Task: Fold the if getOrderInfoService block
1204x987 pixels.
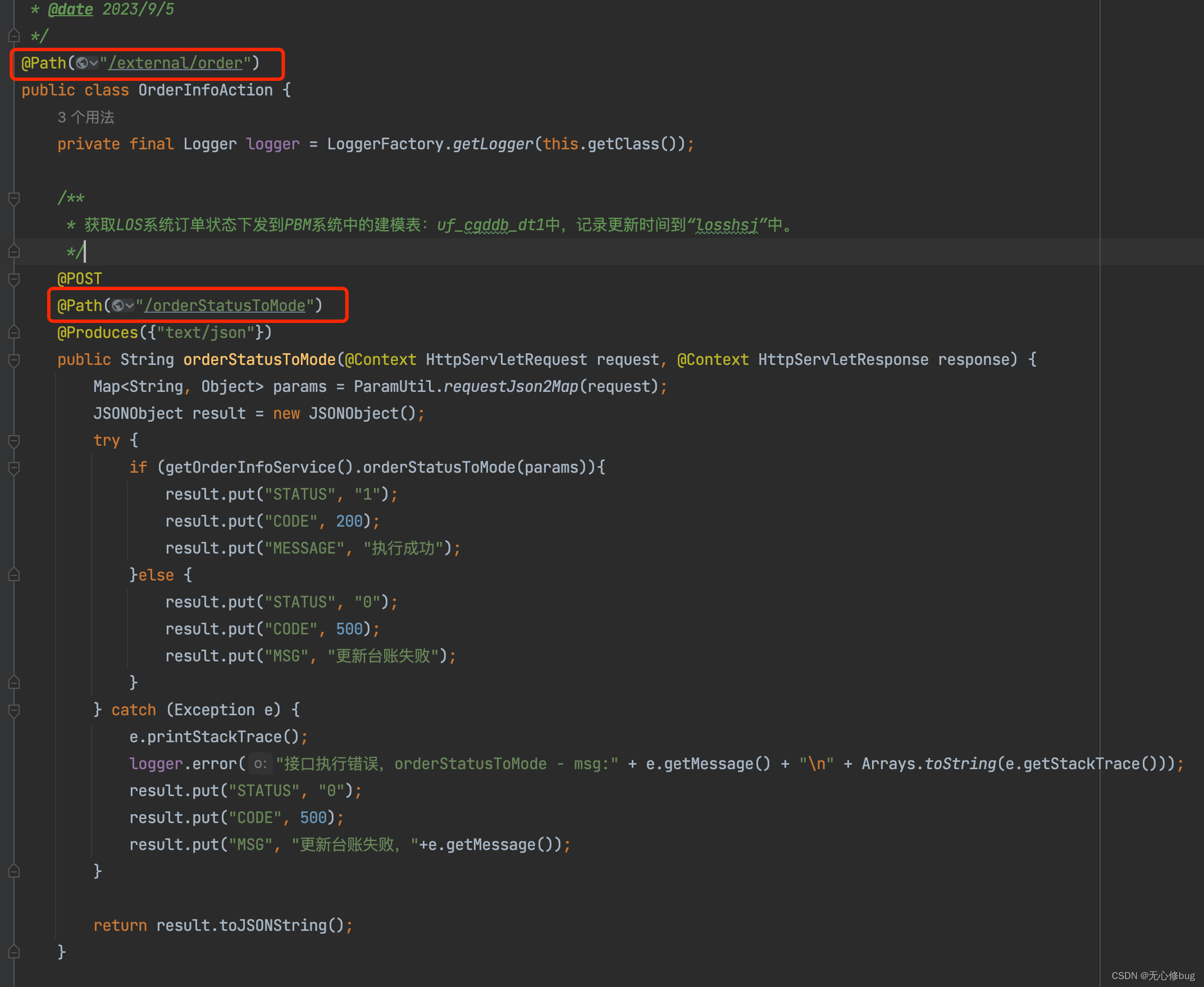Action: click(14, 468)
